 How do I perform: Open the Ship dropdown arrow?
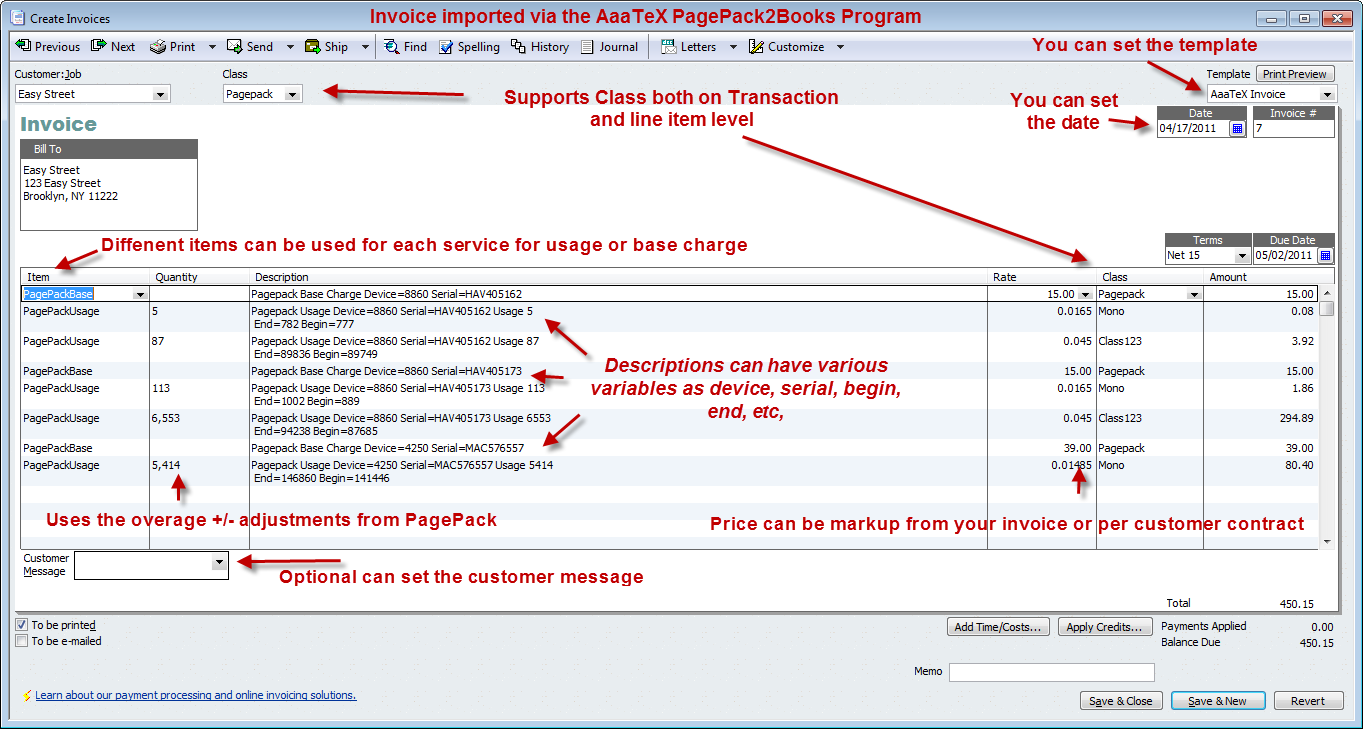[365, 47]
